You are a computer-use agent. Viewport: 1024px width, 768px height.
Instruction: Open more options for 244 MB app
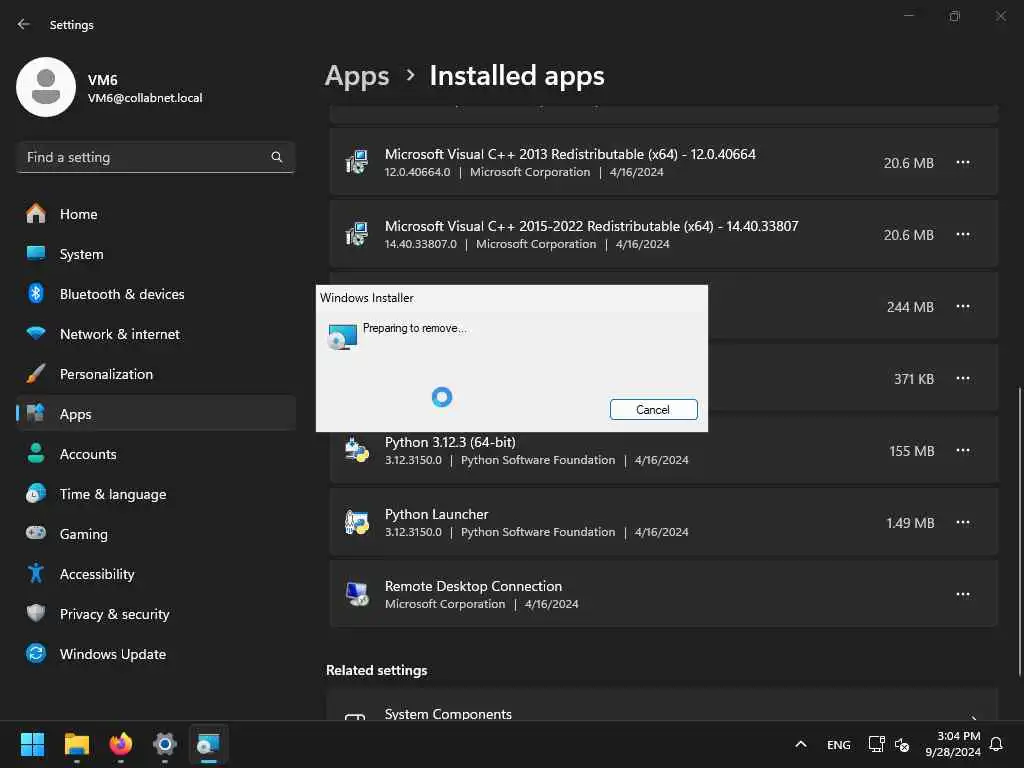pos(963,306)
